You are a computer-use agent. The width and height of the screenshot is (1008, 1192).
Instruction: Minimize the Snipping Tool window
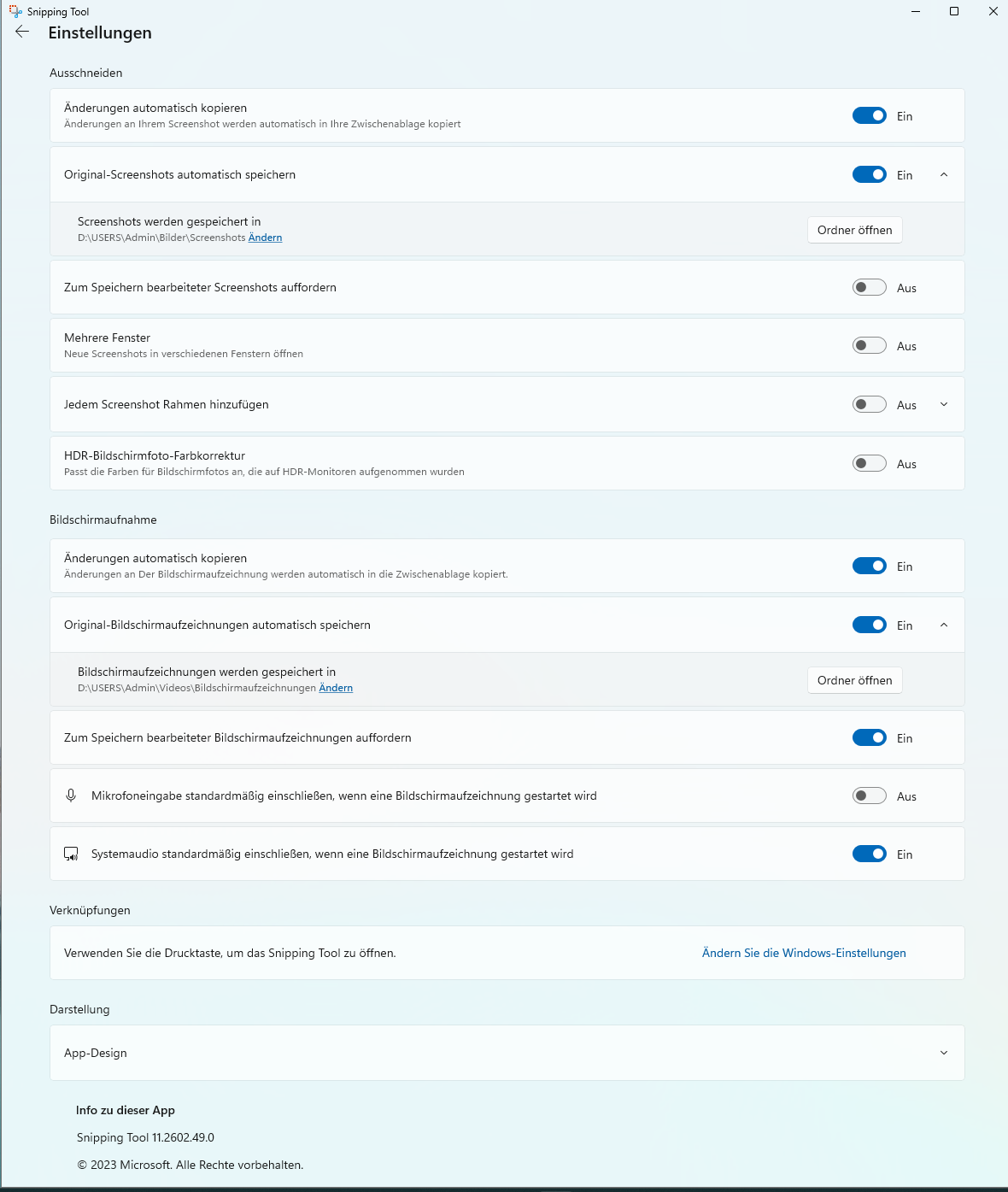pos(916,11)
